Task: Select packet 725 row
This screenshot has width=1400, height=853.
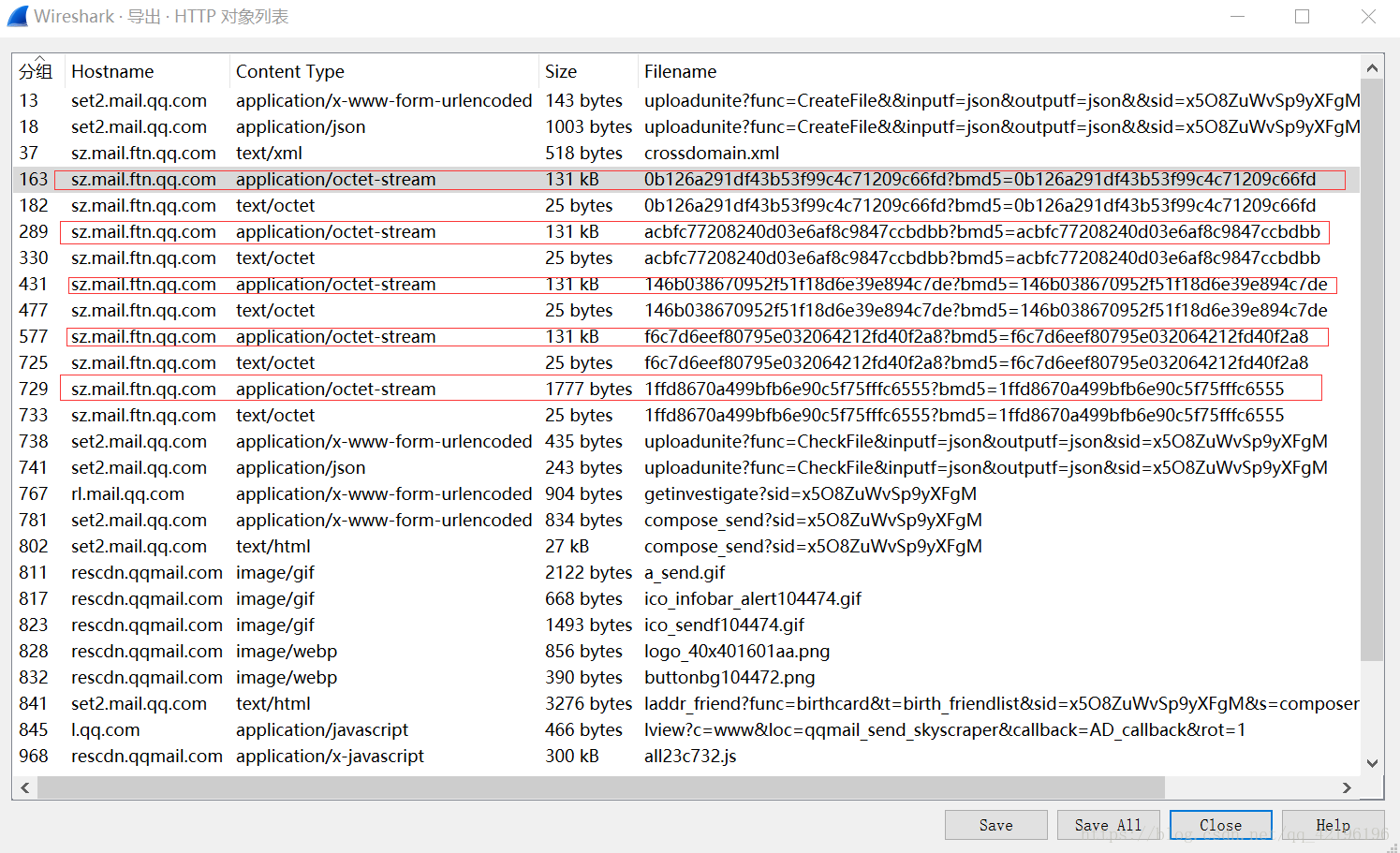Action: (x=686, y=362)
